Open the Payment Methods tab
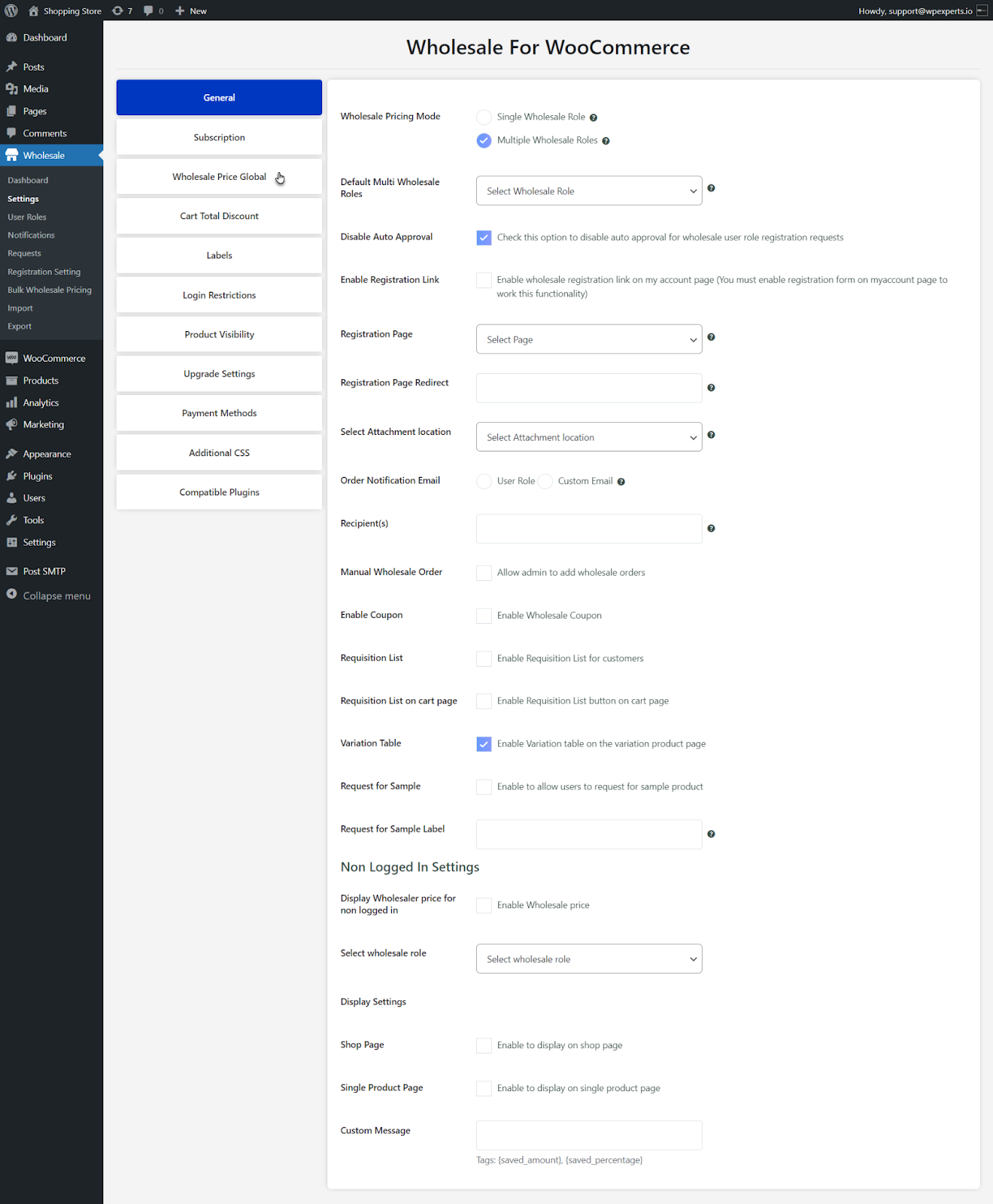 pyautogui.click(x=219, y=413)
